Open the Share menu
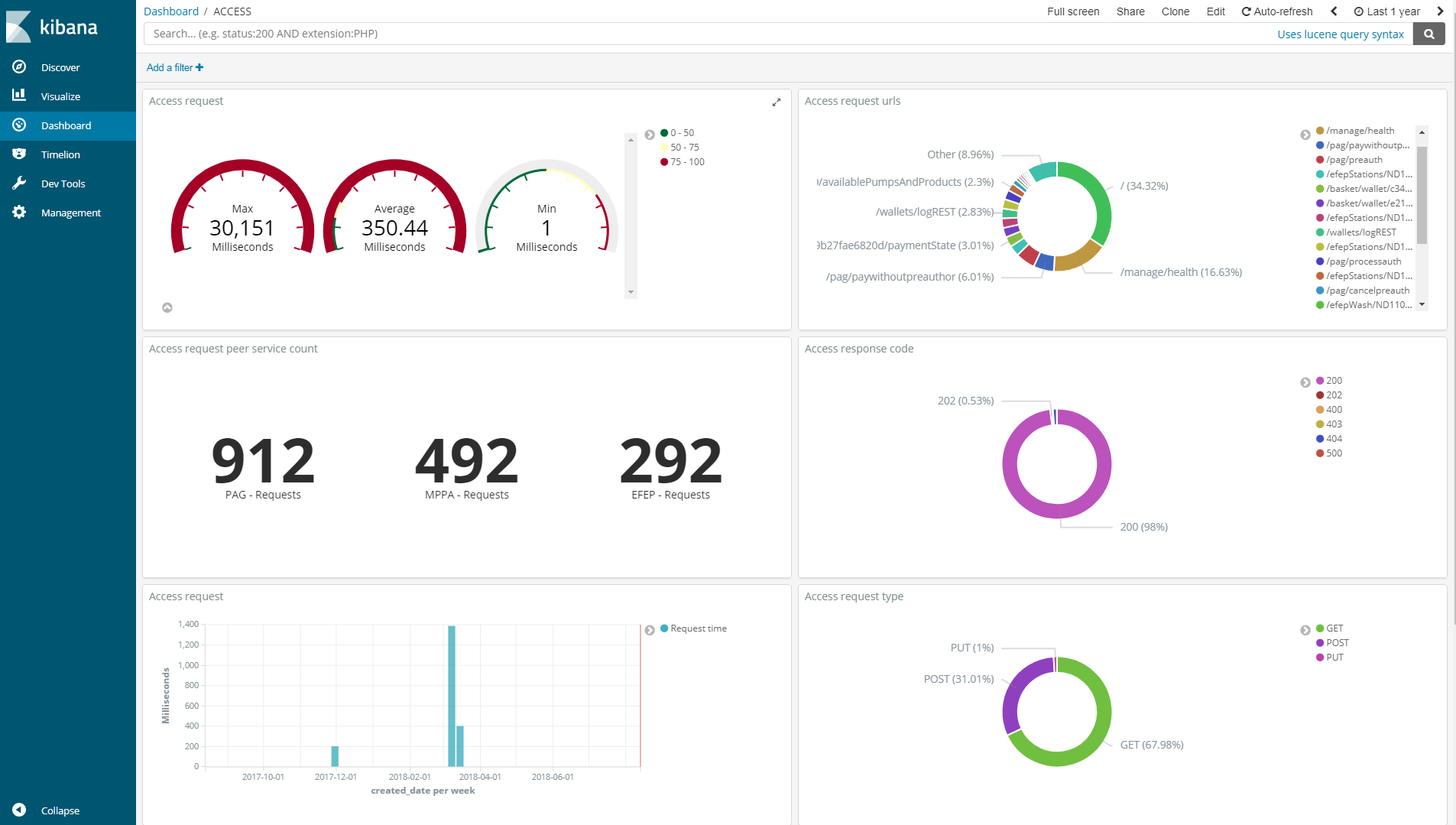Screen dimensions: 1456x825 point(1130,11)
